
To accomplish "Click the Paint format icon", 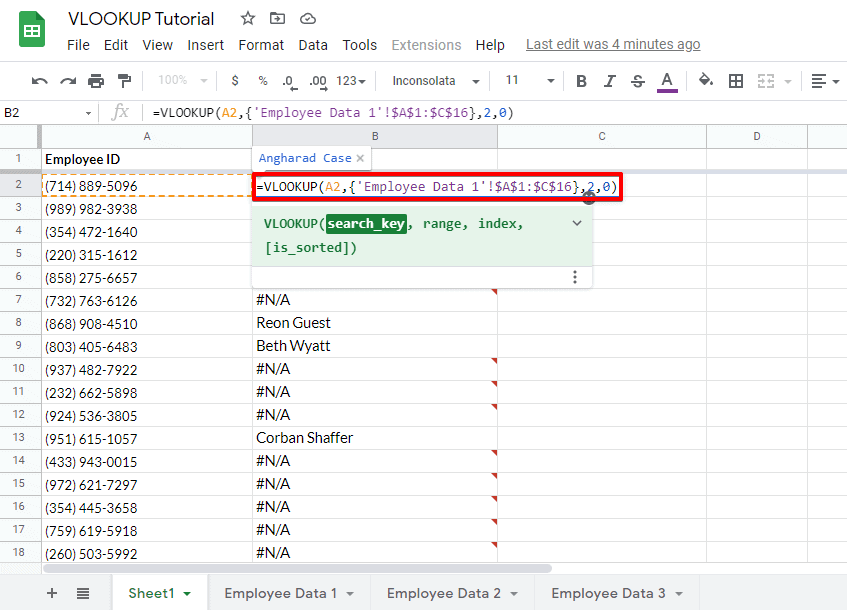I will (x=122, y=80).
